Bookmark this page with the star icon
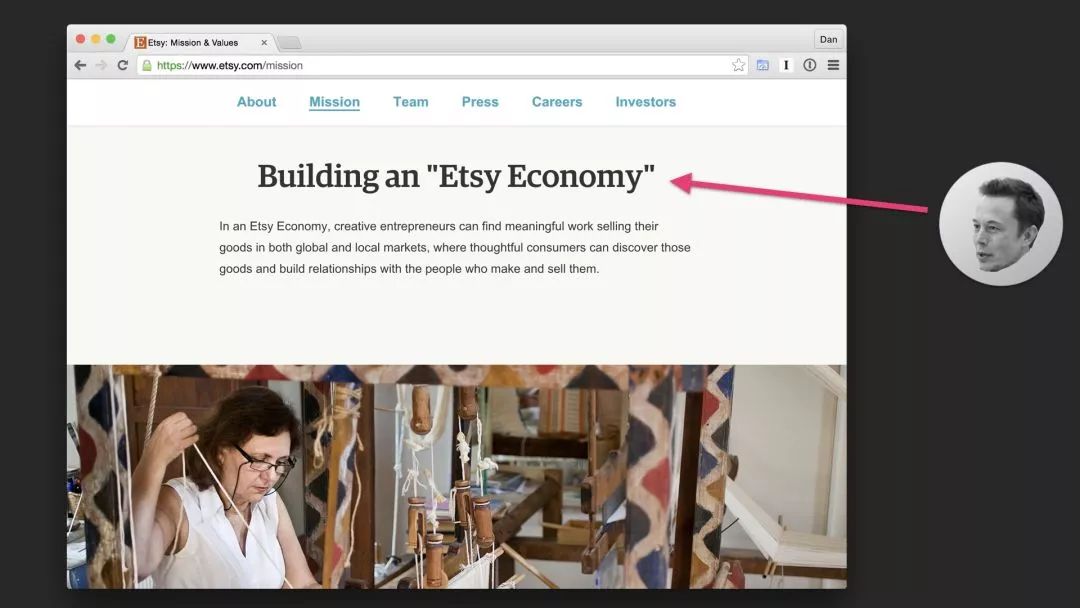Image resolution: width=1080 pixels, height=608 pixels. click(738, 65)
